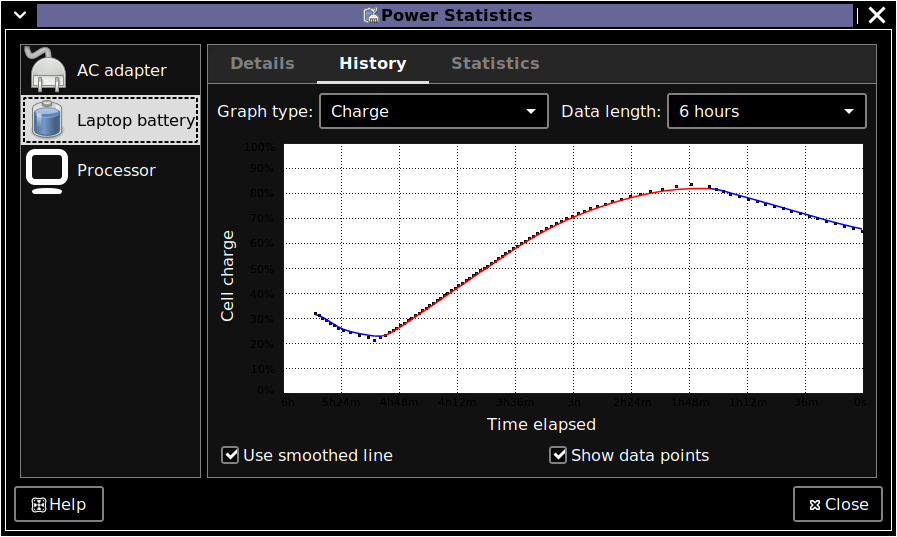Click the lifebuoy icon on Help button
The height and width of the screenshot is (537, 897).
[39, 505]
